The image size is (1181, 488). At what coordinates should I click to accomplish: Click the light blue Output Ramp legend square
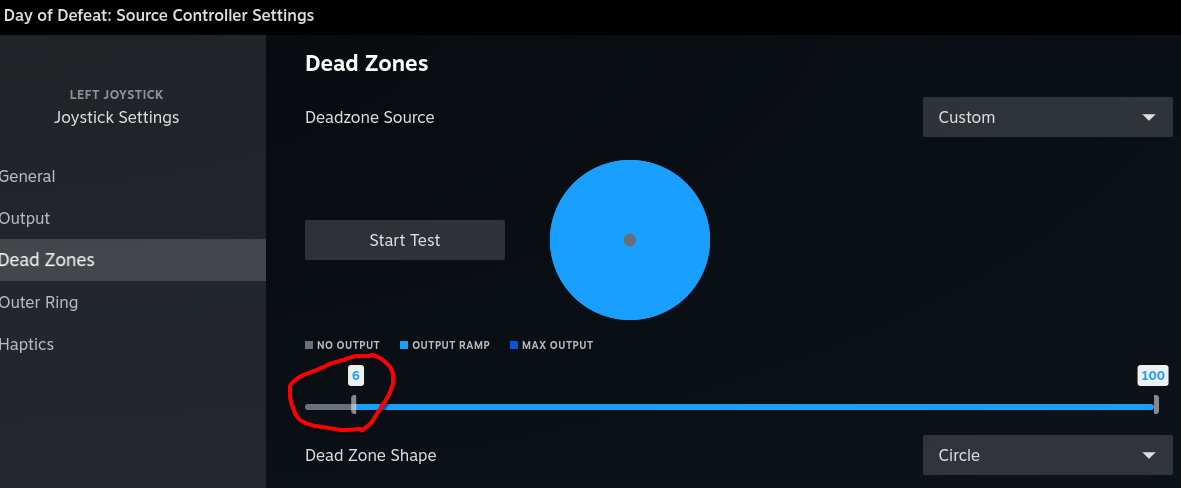tap(404, 345)
